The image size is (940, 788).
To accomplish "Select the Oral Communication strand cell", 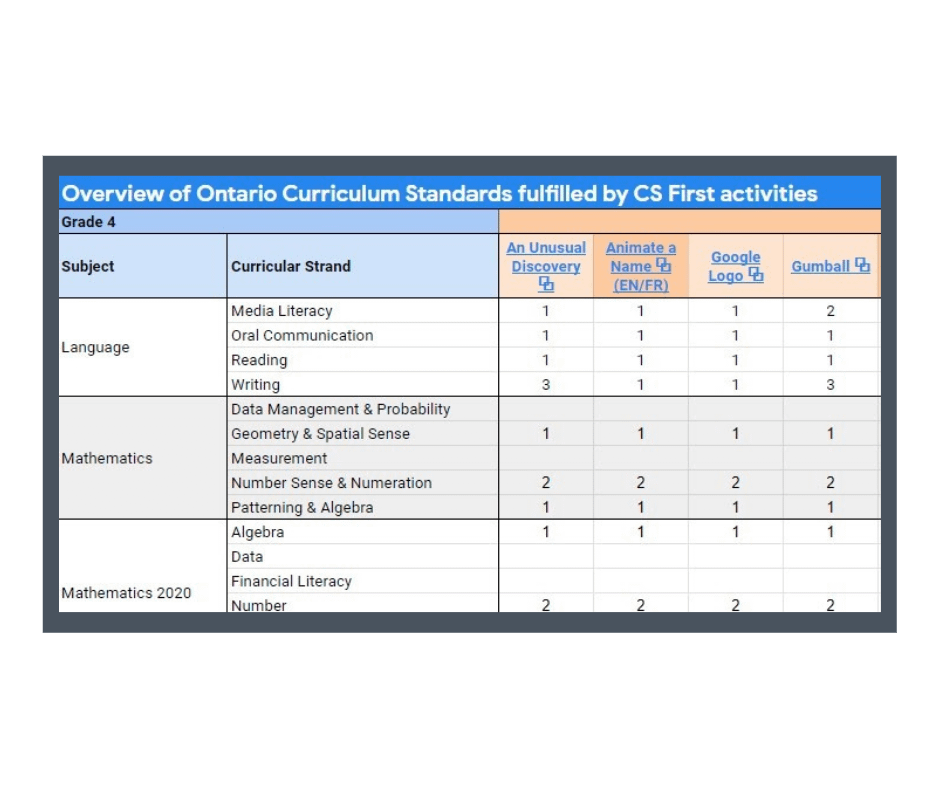I will click(363, 335).
